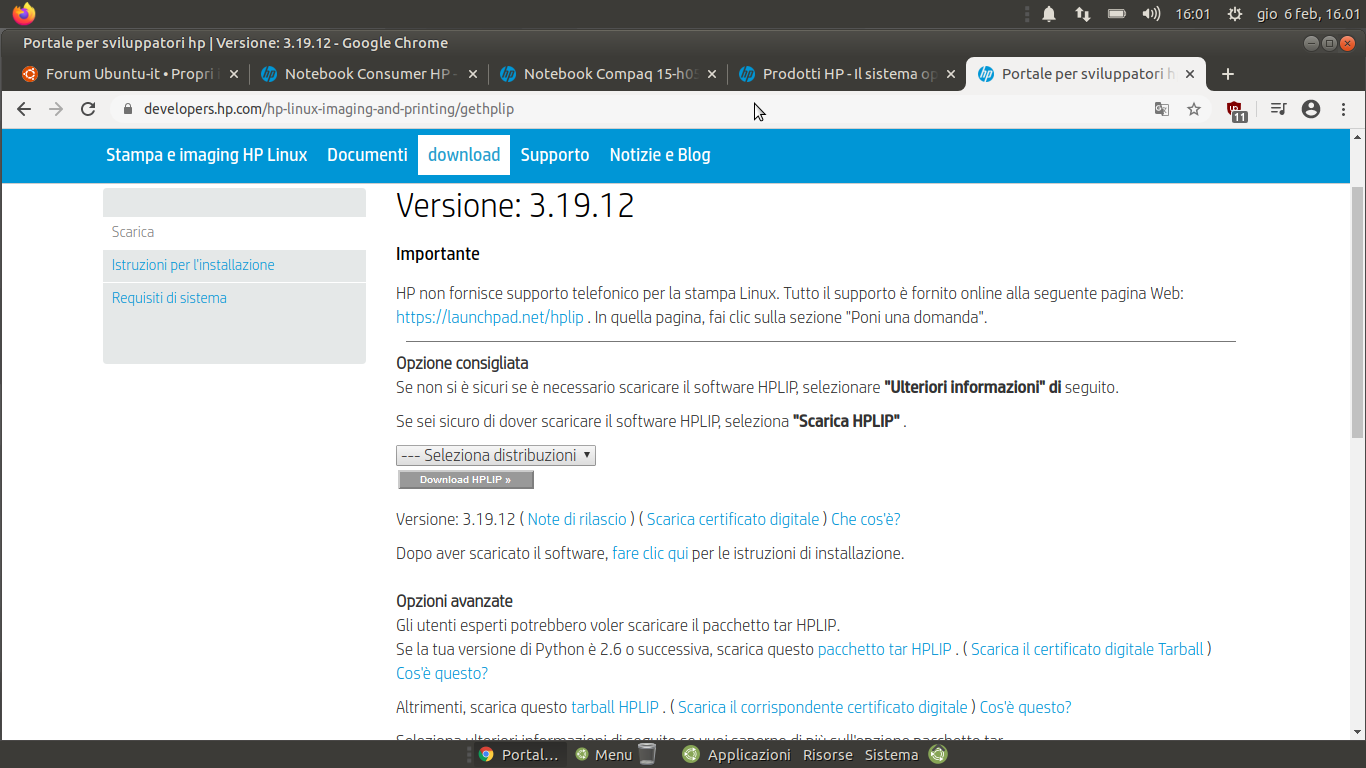Click the 16:01 clock in top panel
Screen dimensions: 1366x768
1193,14
